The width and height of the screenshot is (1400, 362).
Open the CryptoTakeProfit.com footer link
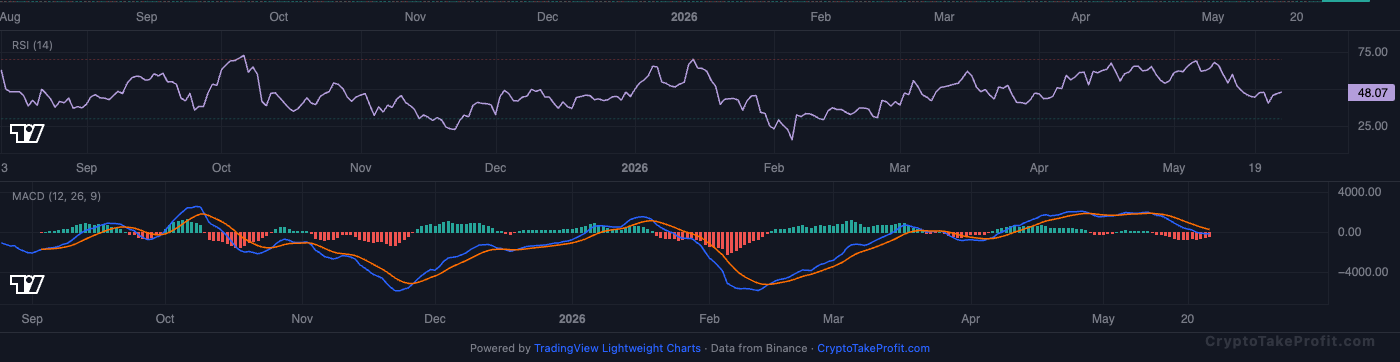(x=873, y=349)
